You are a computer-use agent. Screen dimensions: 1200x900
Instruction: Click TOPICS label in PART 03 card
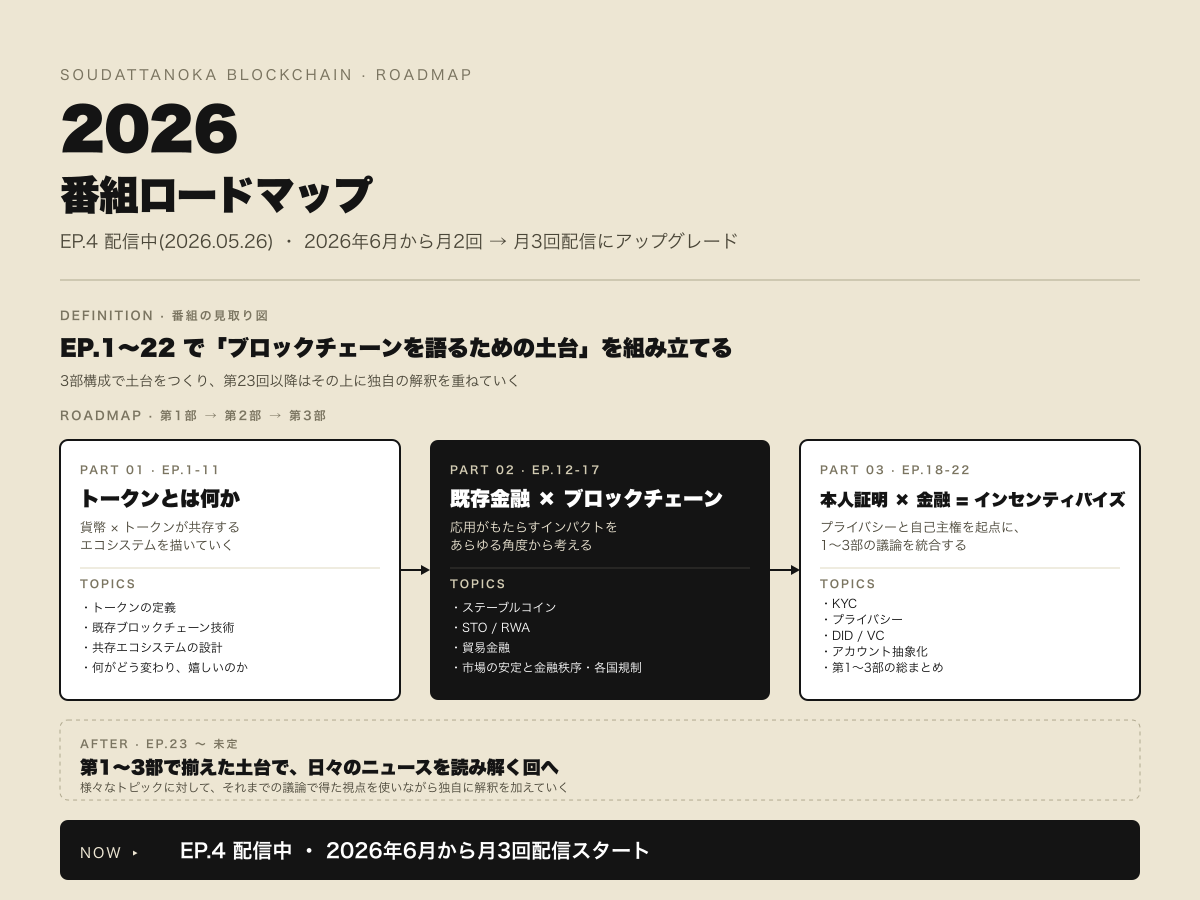point(848,584)
